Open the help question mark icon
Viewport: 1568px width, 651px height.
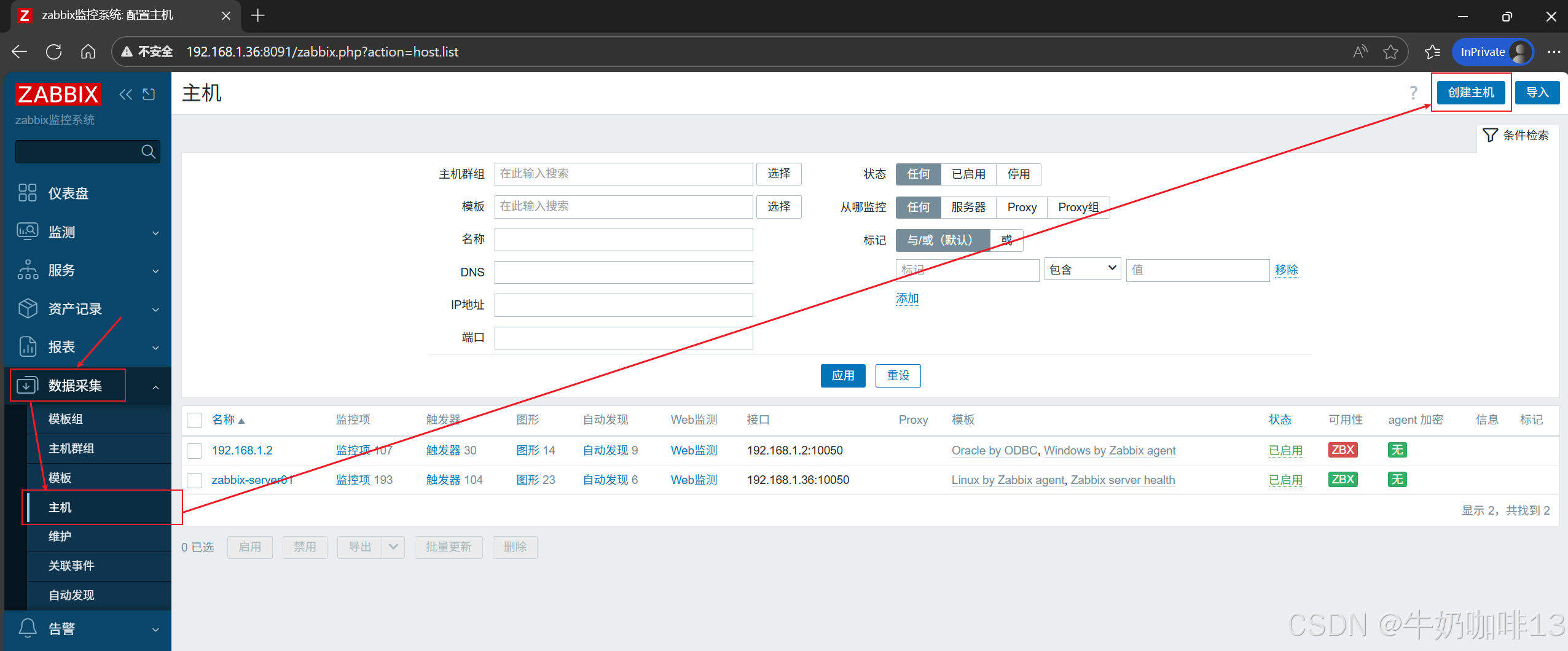(x=1413, y=93)
